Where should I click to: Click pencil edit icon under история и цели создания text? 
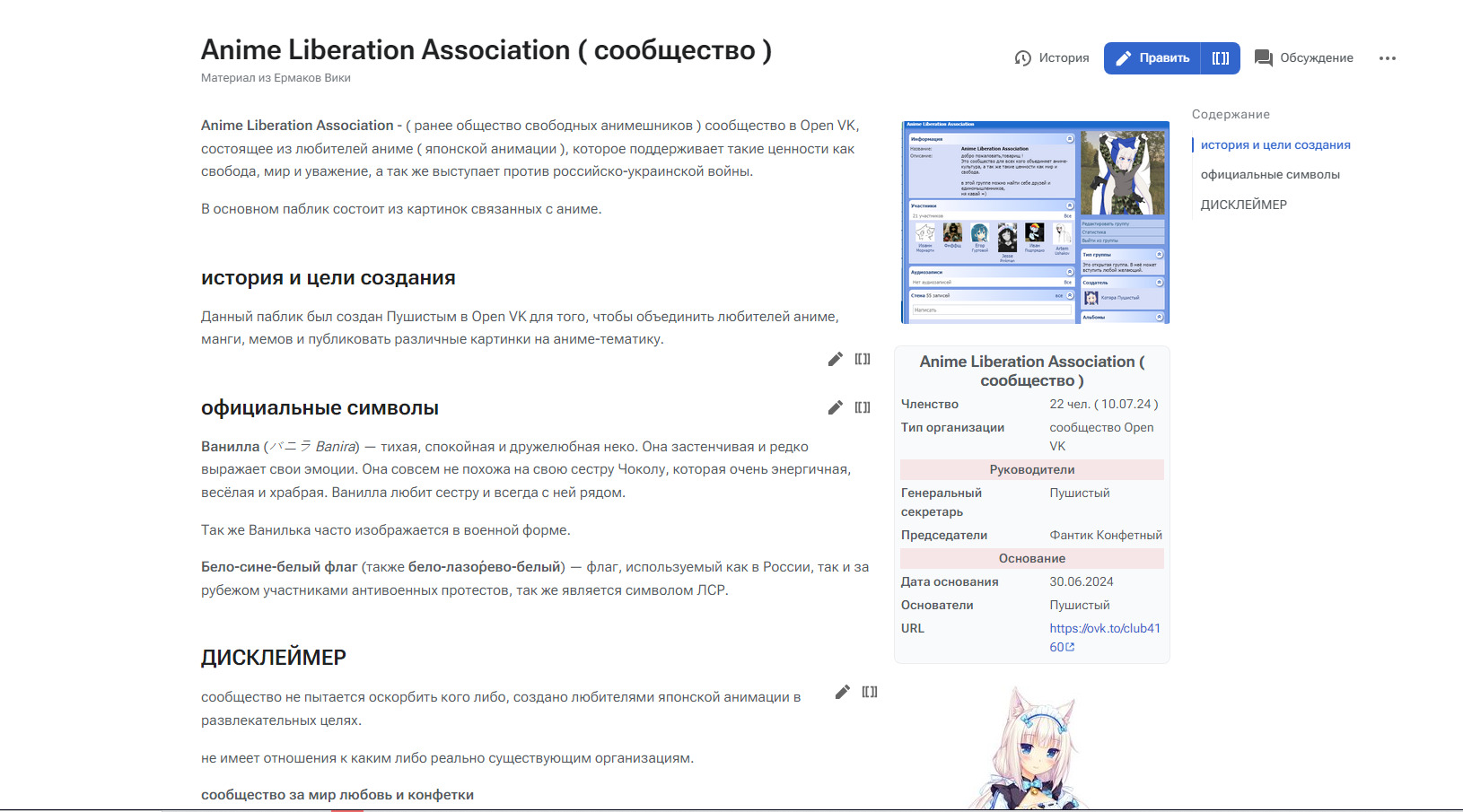(836, 359)
